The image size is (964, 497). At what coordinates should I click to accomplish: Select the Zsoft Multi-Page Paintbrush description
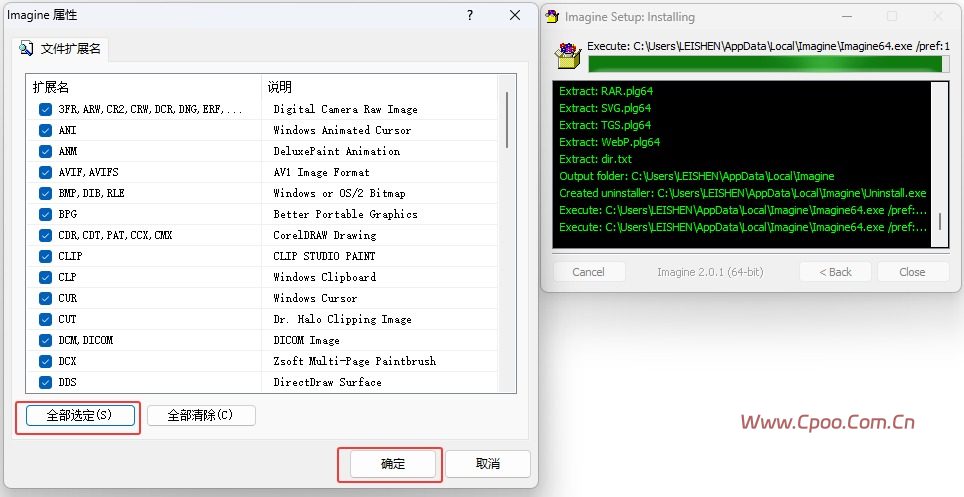[355, 361]
